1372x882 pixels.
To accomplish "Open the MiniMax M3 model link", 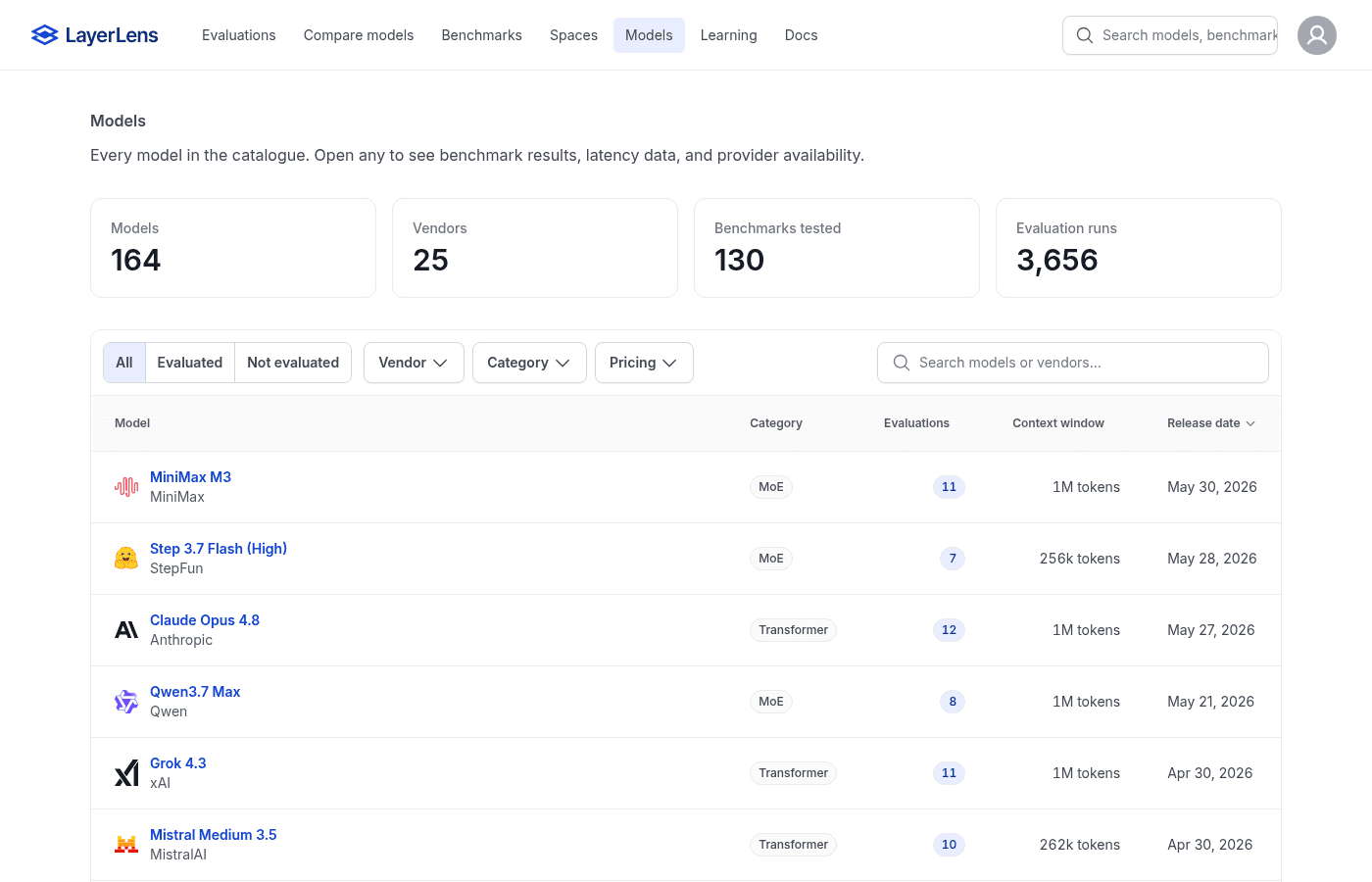I will (x=190, y=477).
